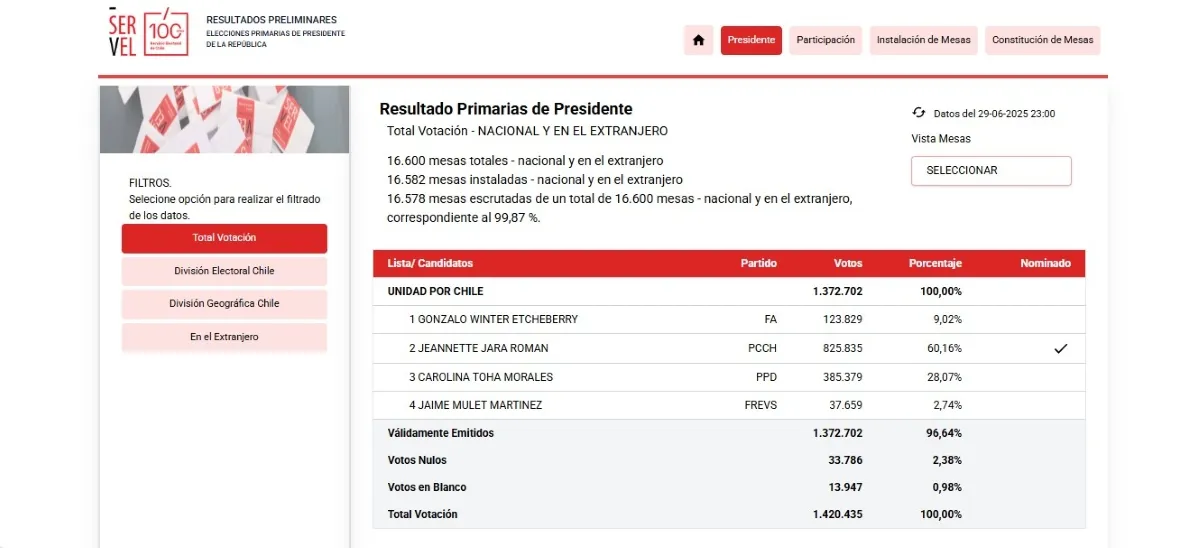Select División Electoral Chile filter

coord(224,271)
